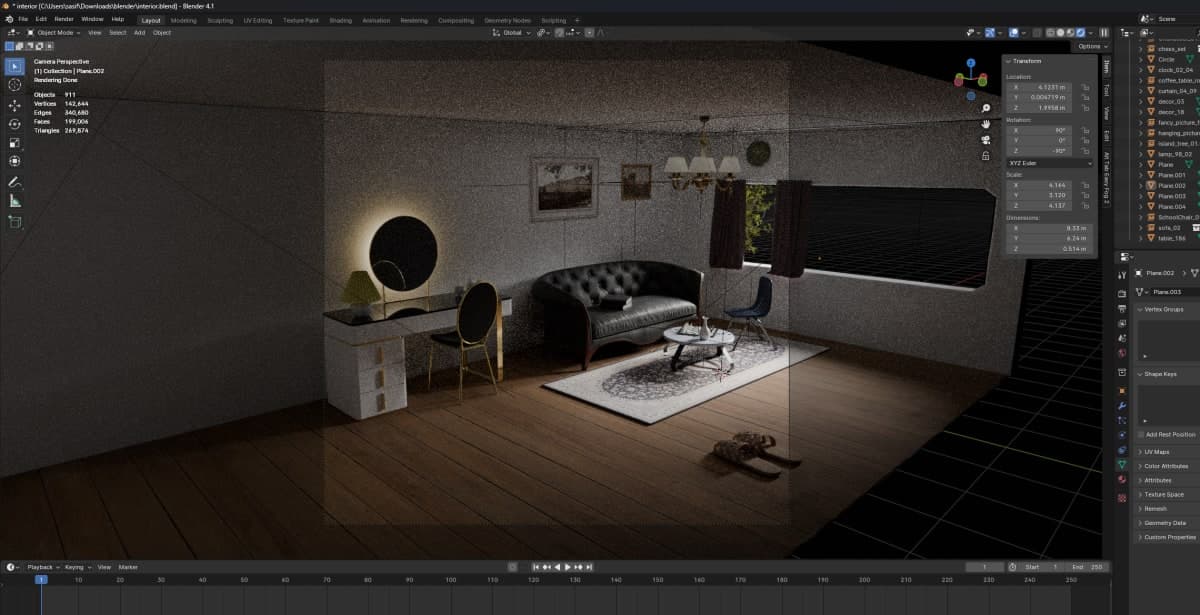Open the XYZ Euler rotation mode dropdown
This screenshot has width=1200, height=615.
coord(1049,163)
